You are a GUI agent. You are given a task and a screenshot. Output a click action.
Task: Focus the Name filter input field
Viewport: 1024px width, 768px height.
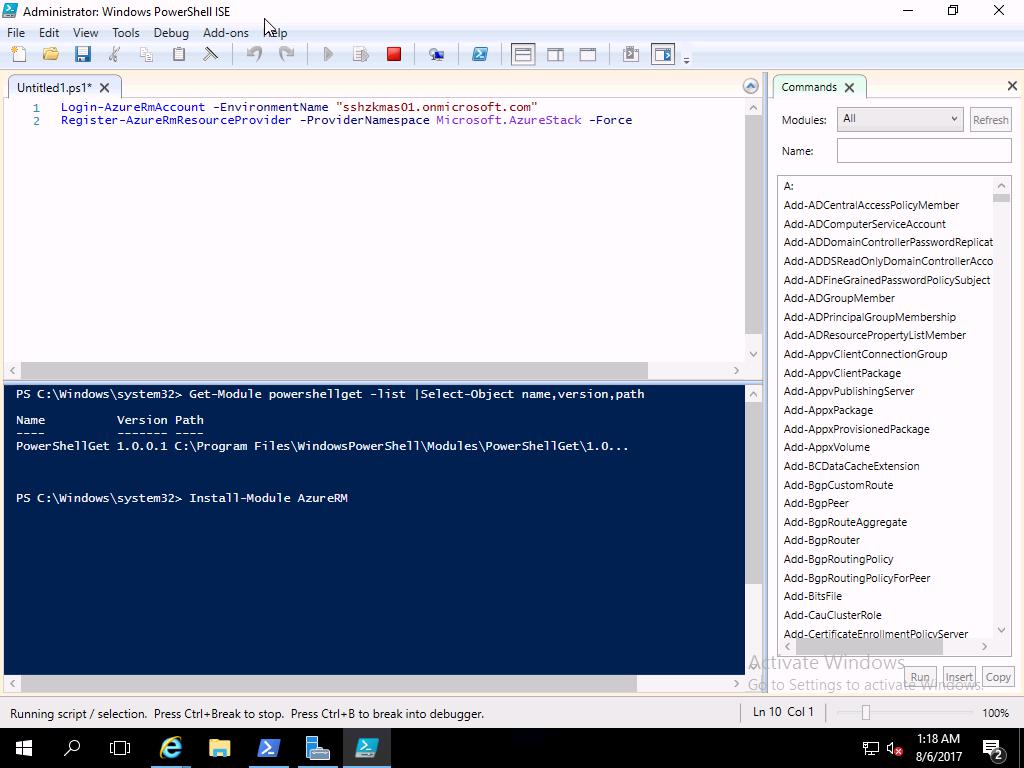[x=924, y=151]
